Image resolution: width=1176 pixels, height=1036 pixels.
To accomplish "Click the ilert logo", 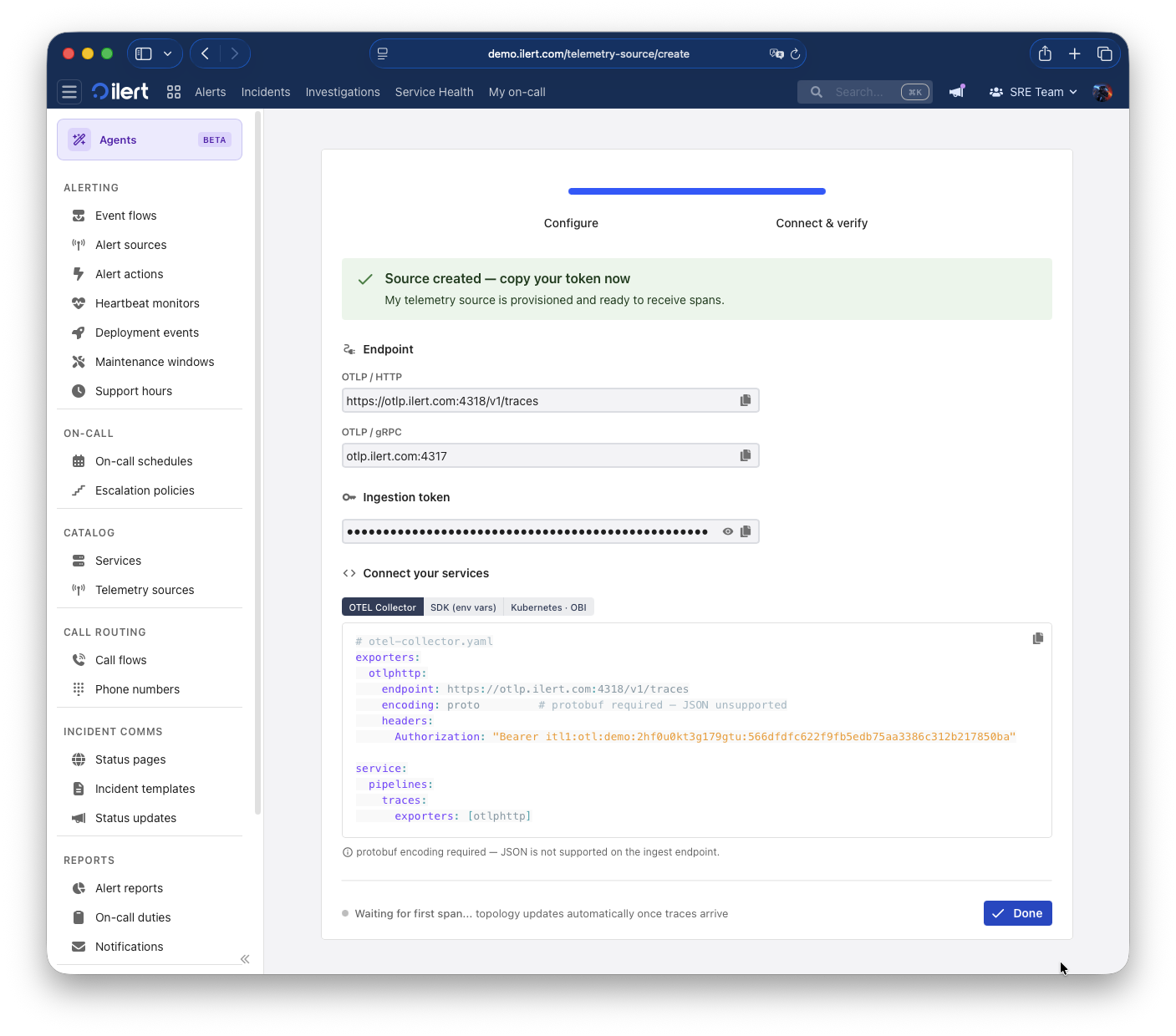I will tap(120, 92).
